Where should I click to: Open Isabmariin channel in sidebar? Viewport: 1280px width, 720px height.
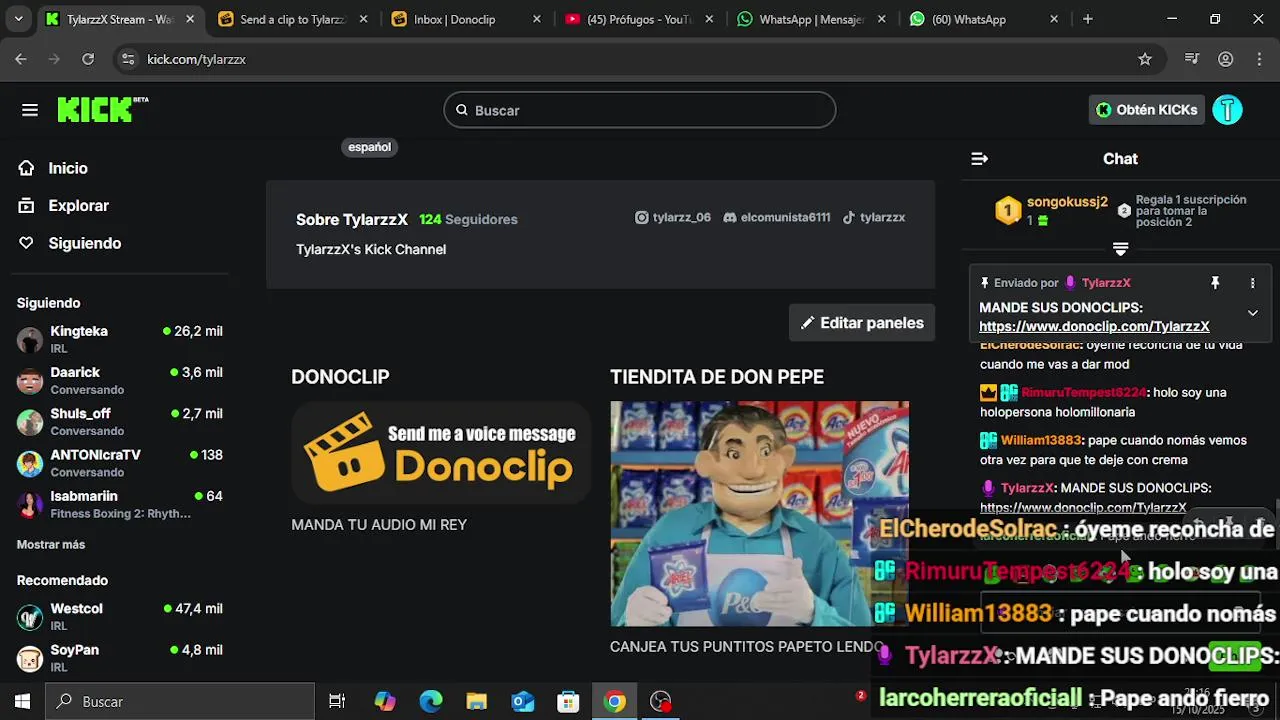point(120,504)
